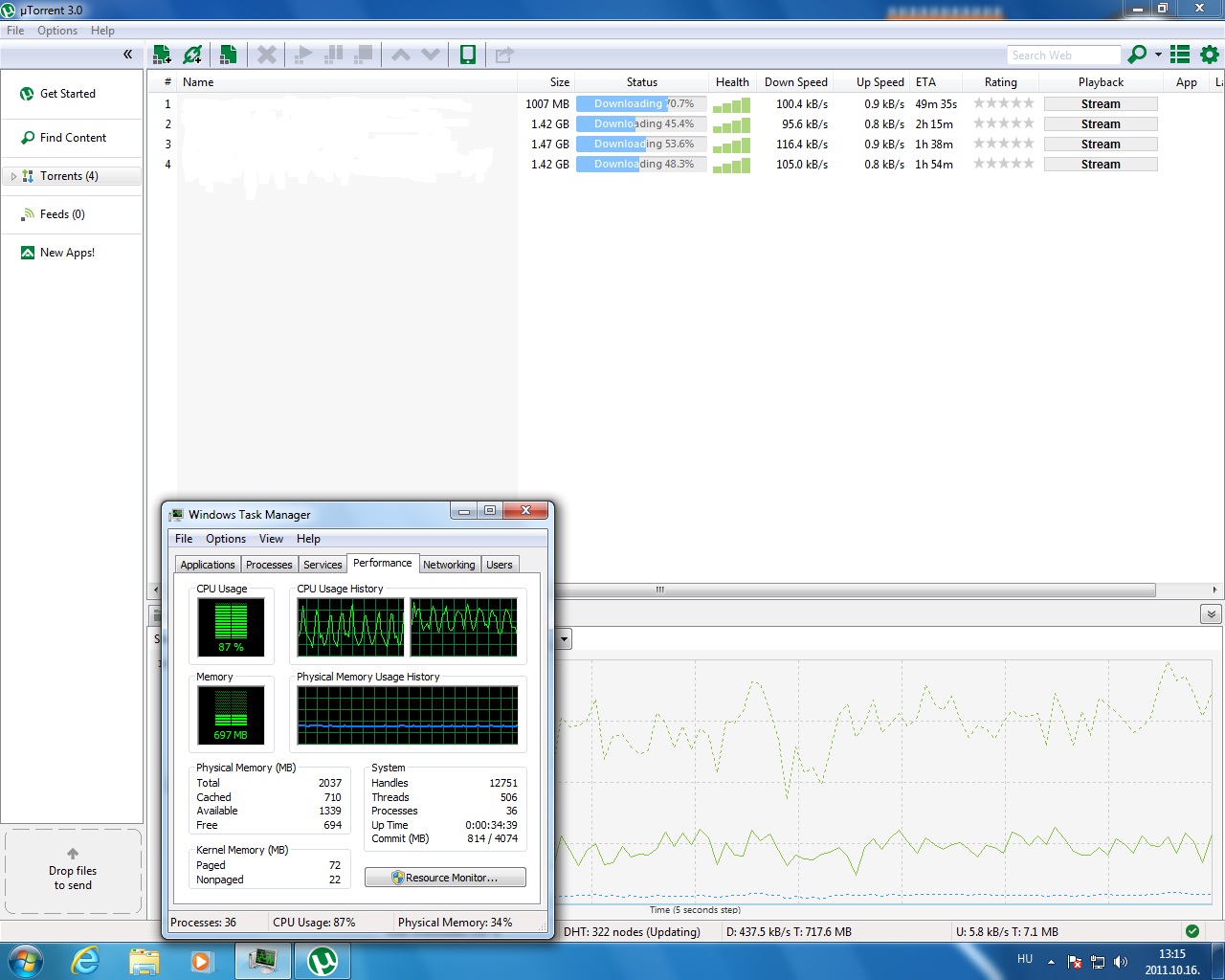Image resolution: width=1225 pixels, height=980 pixels.
Task: Switch to Processes tab in Task Manager
Action: (x=269, y=565)
